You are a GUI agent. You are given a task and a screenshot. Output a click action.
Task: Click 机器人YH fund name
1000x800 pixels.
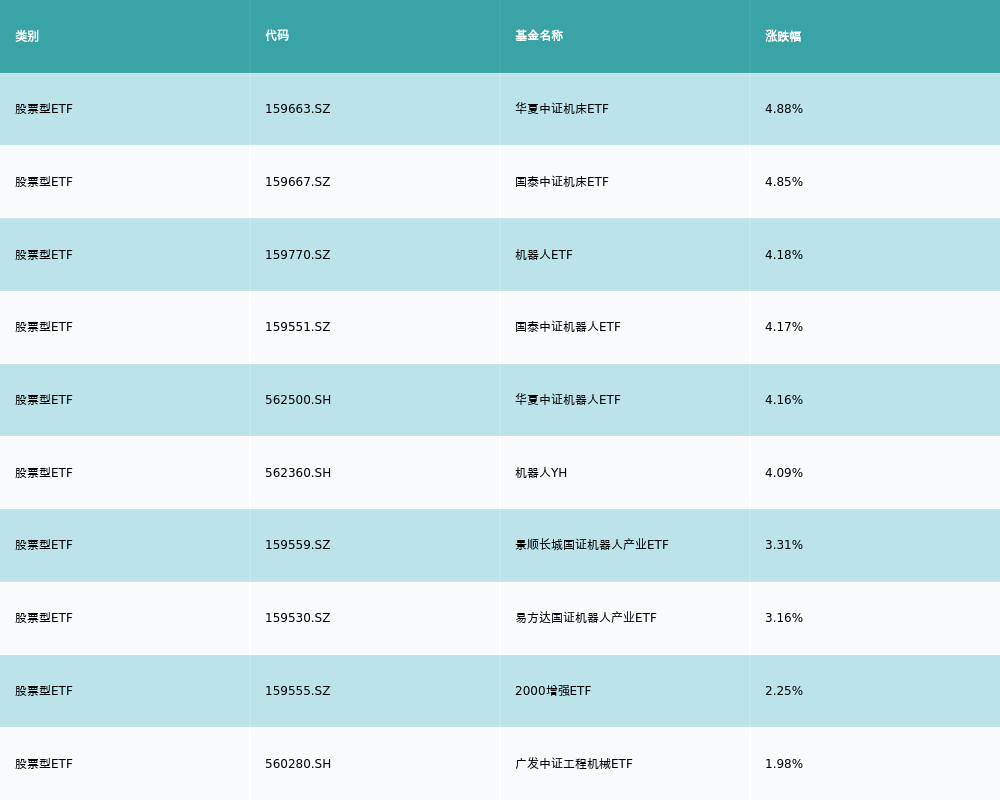pos(540,473)
